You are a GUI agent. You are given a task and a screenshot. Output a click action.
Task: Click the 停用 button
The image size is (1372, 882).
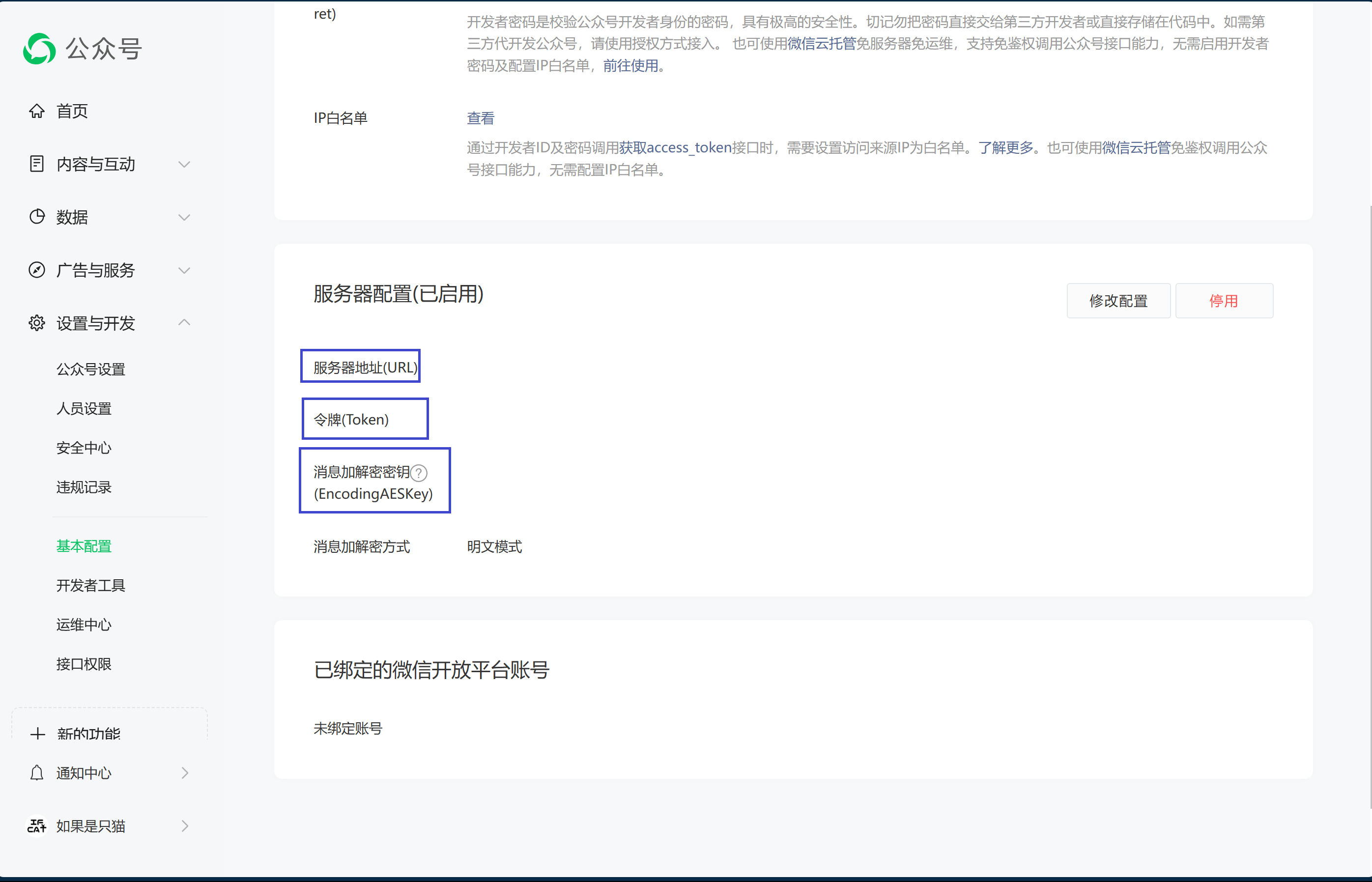tap(1224, 300)
